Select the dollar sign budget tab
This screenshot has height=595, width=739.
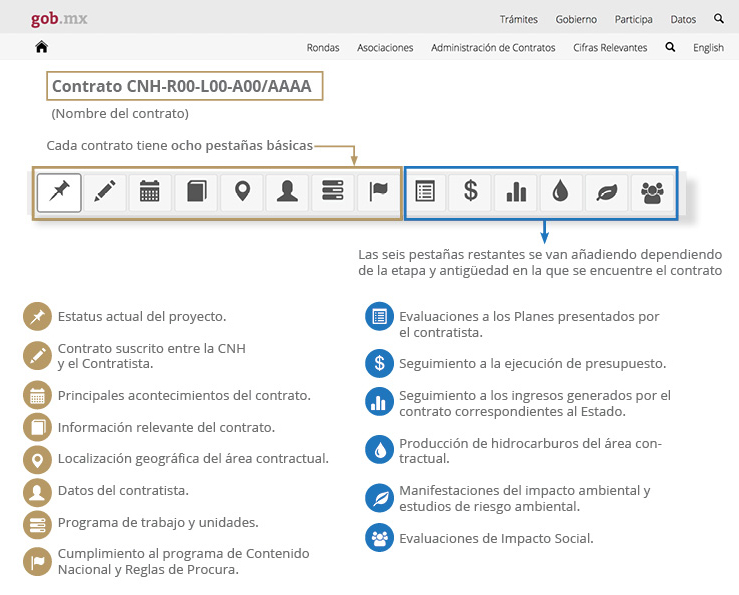(470, 192)
